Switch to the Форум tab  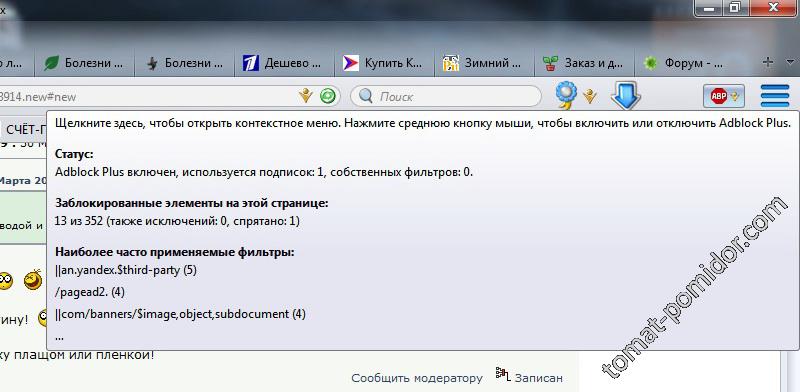[684, 63]
